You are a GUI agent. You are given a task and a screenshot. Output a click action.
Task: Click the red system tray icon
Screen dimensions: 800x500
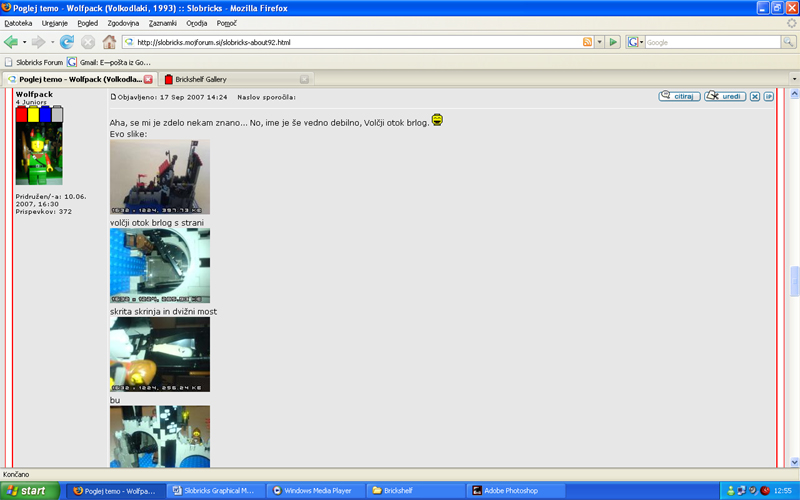pyautogui.click(x=765, y=491)
